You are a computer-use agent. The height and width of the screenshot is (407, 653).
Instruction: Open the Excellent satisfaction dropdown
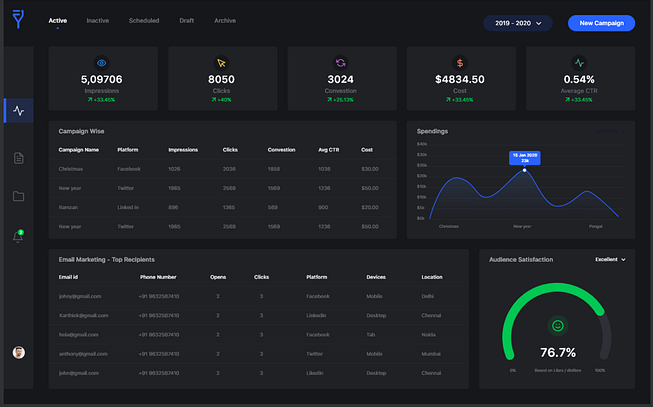point(610,259)
